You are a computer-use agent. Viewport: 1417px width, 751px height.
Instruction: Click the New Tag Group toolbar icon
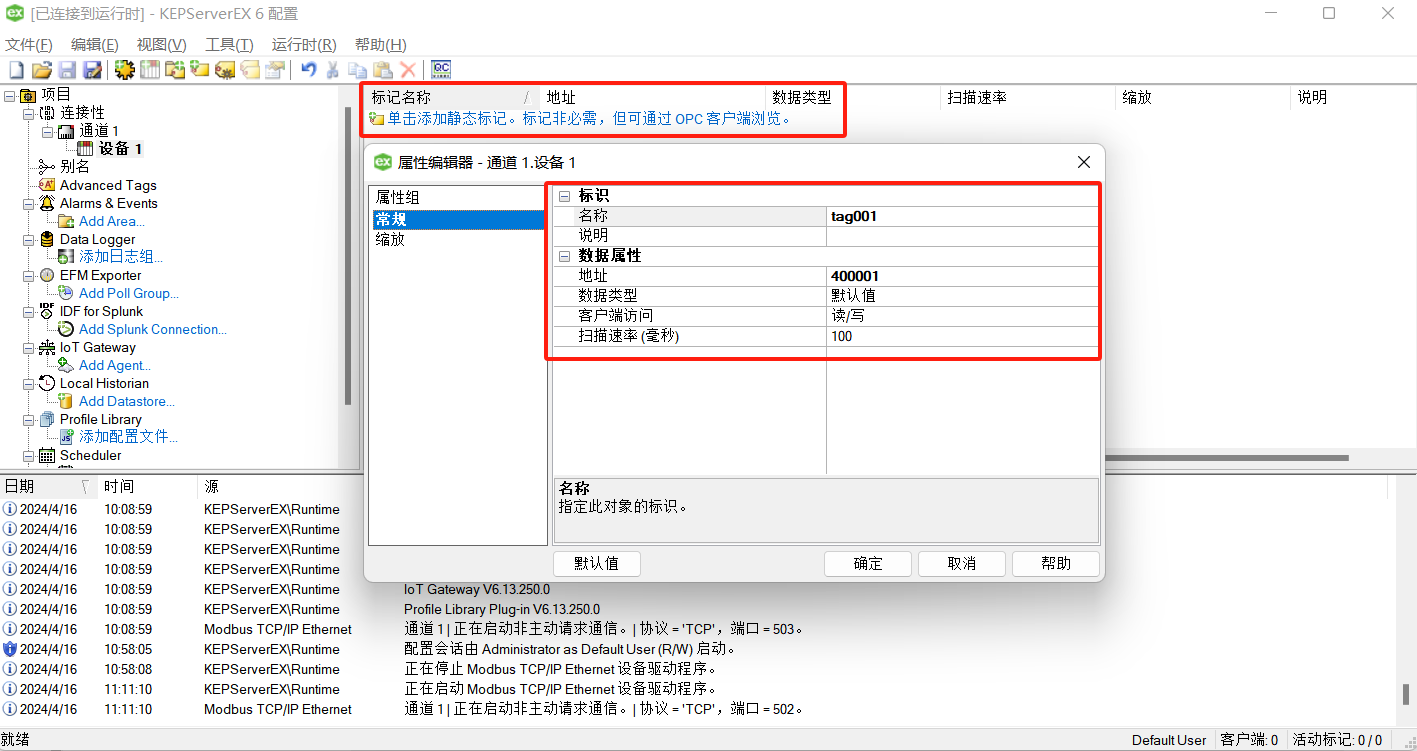point(175,70)
